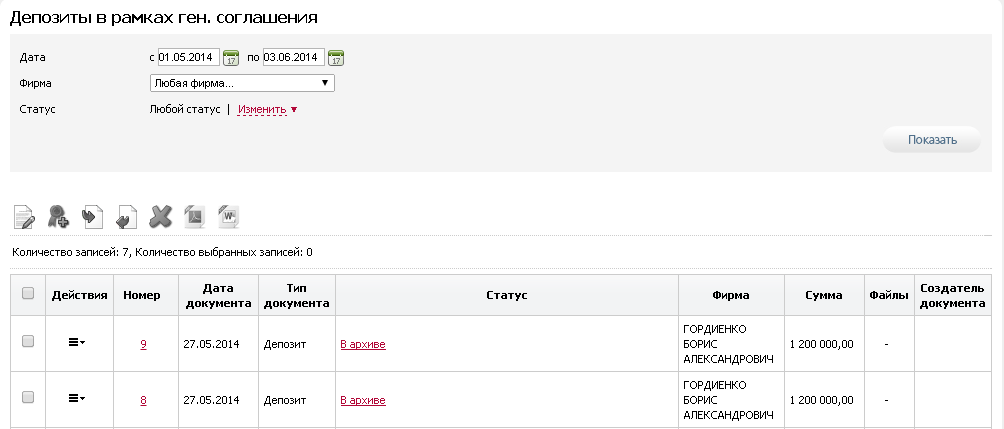
Task: Open actions menu for document 8
Action: click(x=77, y=398)
